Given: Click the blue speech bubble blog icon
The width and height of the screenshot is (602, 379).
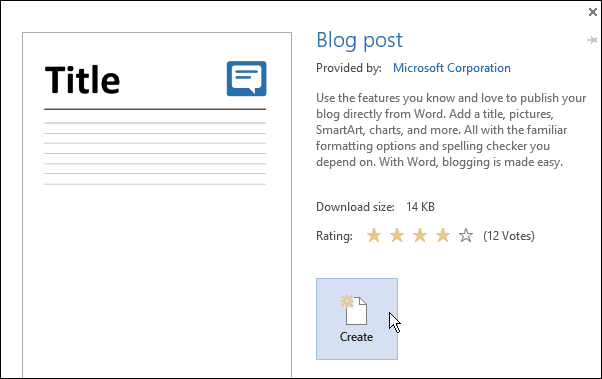Looking at the screenshot, I should pos(246,78).
